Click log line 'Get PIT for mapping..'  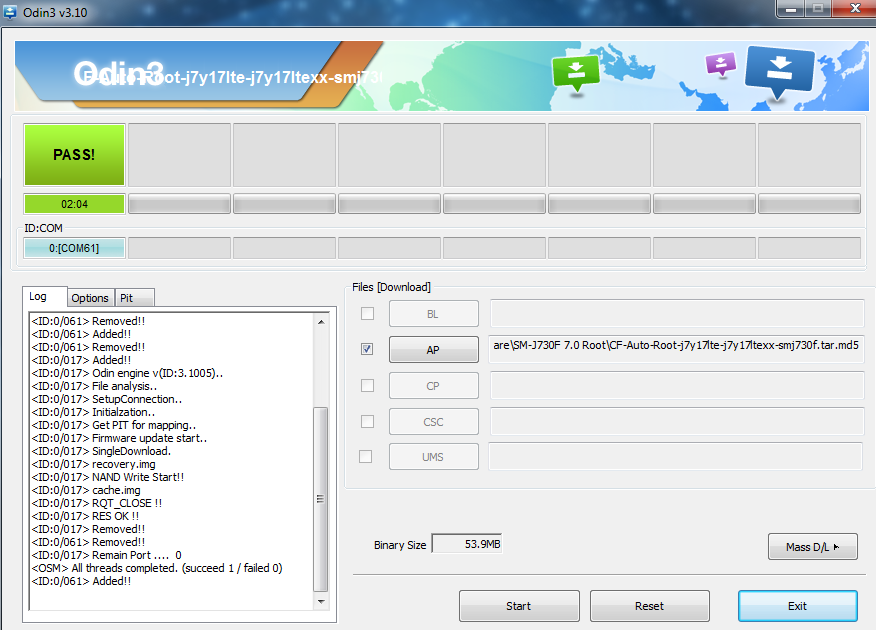tap(114, 425)
